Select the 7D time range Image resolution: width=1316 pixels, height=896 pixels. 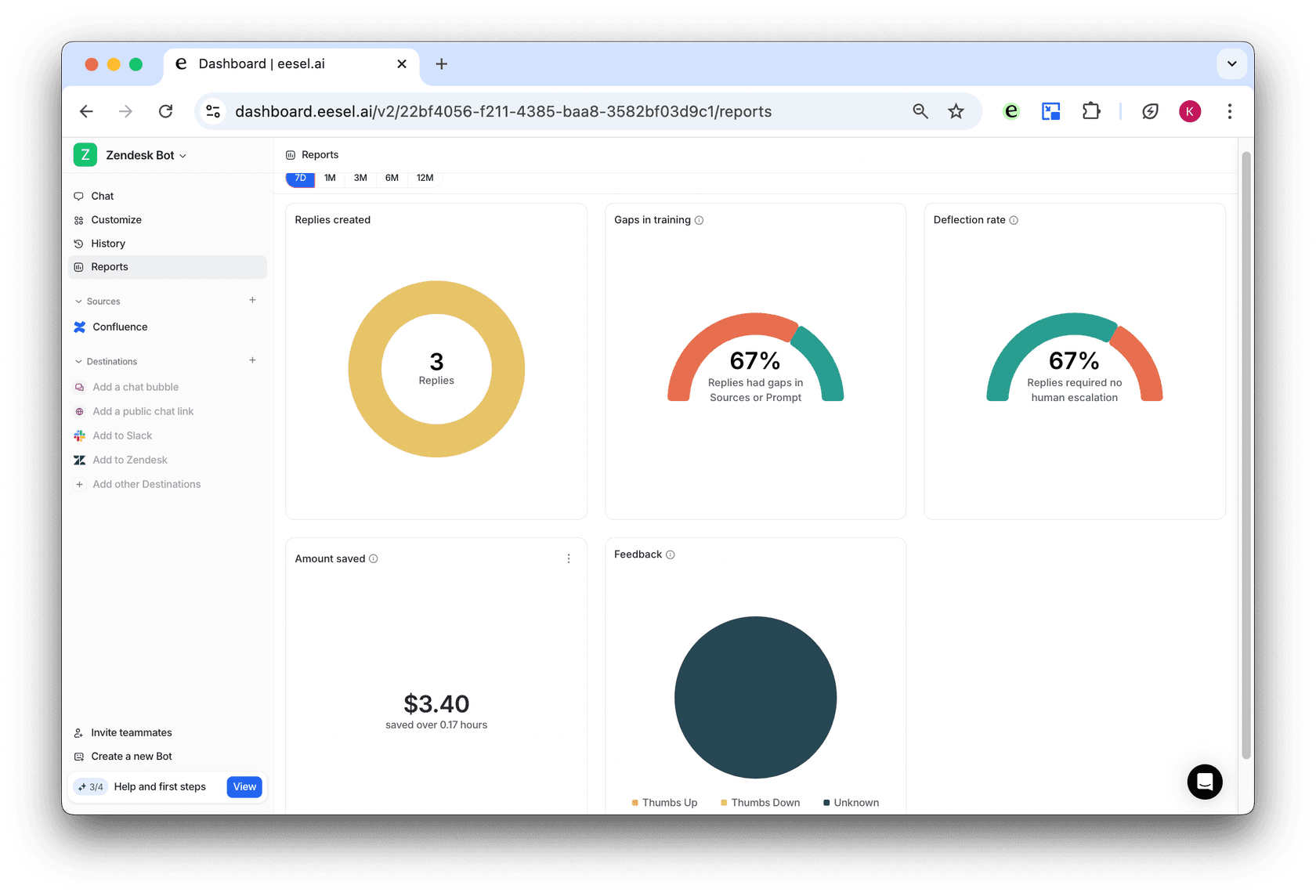coord(300,178)
